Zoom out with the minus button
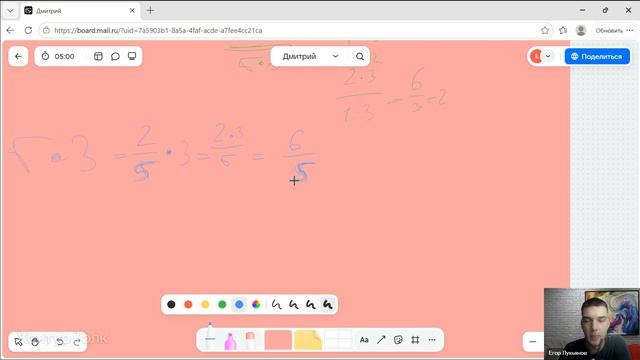 (x=533, y=342)
